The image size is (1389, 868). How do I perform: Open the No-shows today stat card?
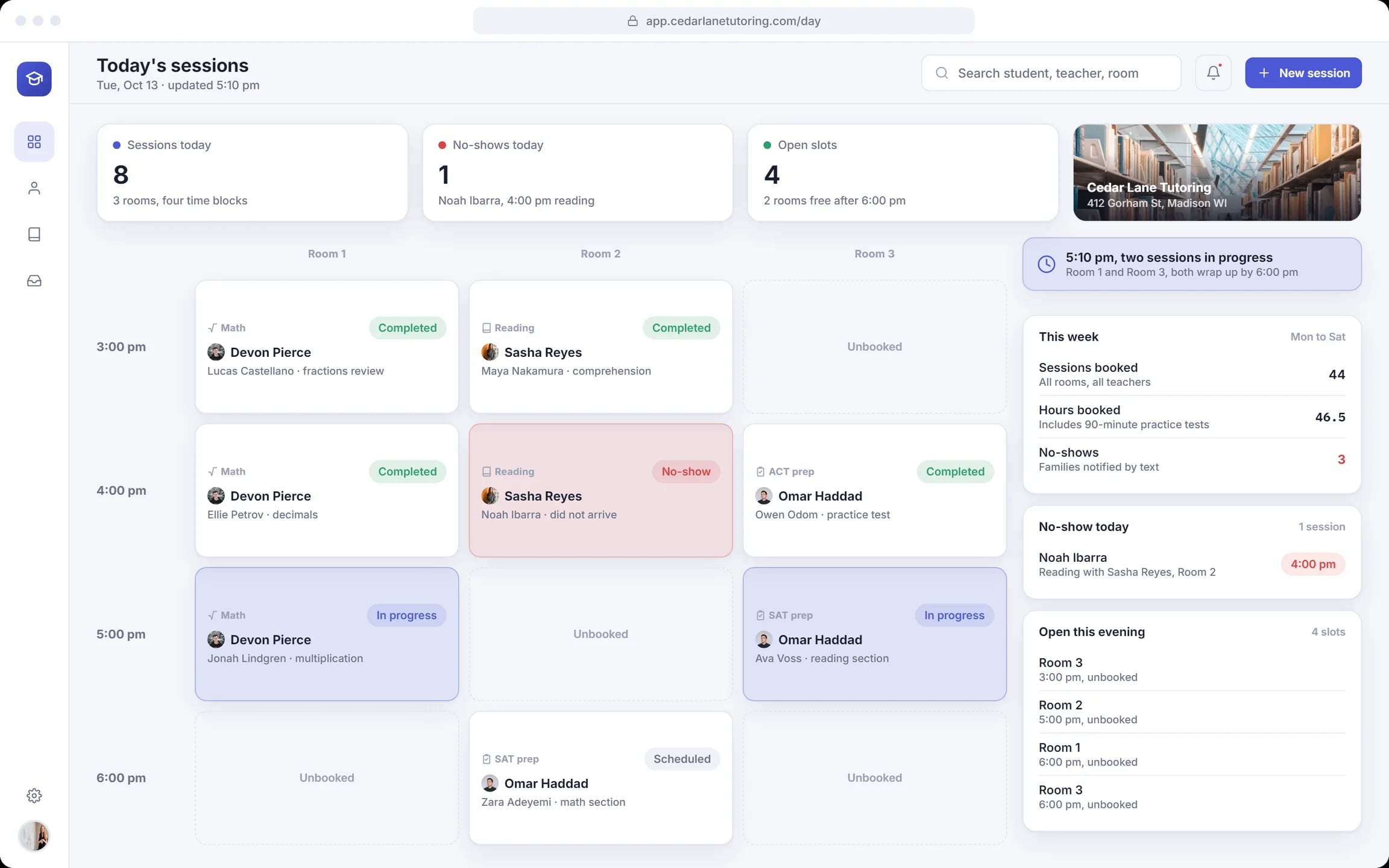(x=577, y=172)
